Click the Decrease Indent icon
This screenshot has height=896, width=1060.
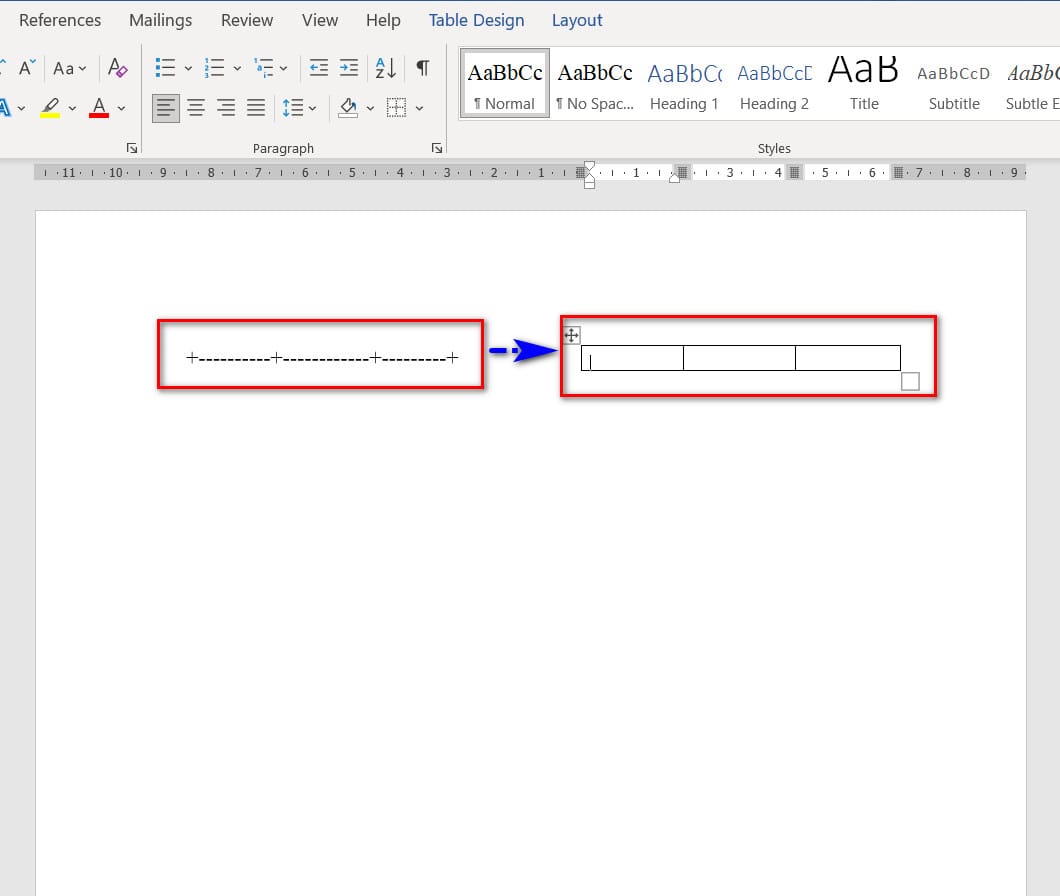318,68
